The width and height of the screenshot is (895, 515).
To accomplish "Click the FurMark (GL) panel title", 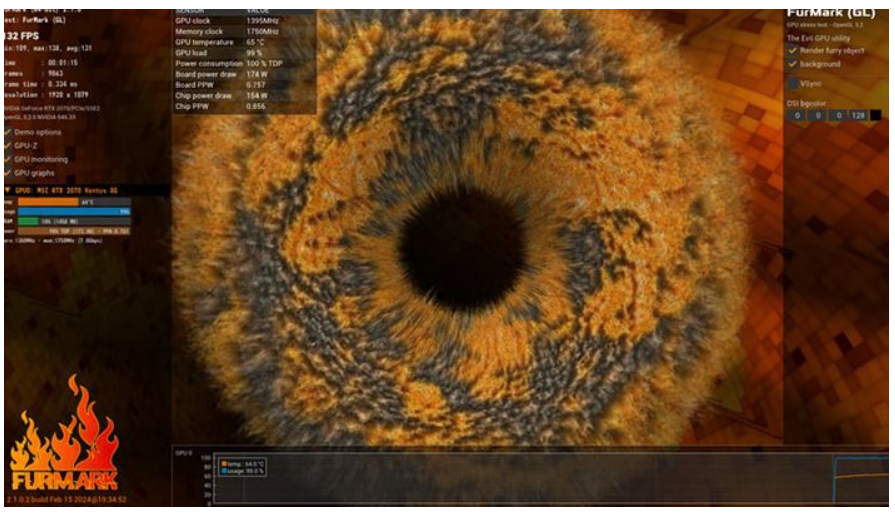I will (831, 13).
